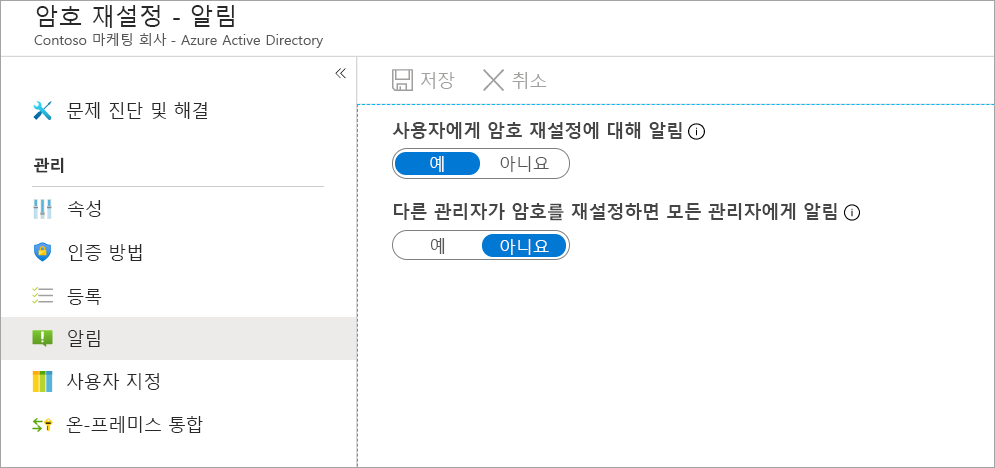Click the wrench icon for 문제 진단 및 해결

(42, 110)
